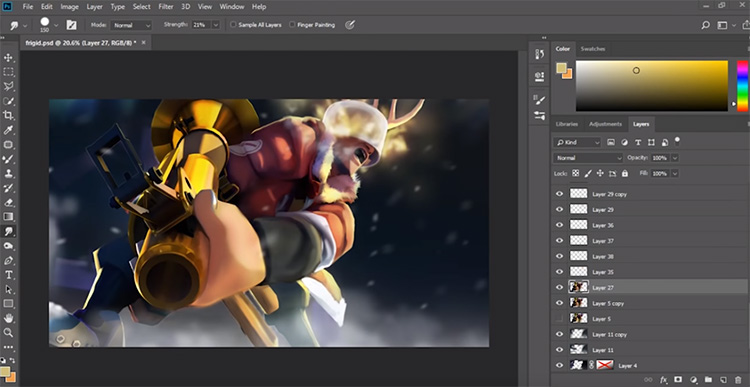Screen dimensions: 750x387
Task: Hide Layer 29 copy visibility eye
Action: point(559,194)
